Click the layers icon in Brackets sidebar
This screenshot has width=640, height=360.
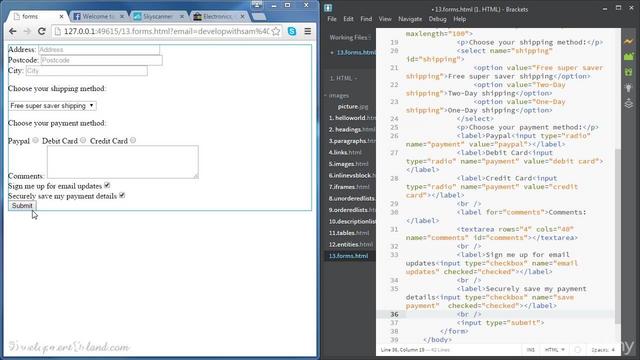point(628,103)
